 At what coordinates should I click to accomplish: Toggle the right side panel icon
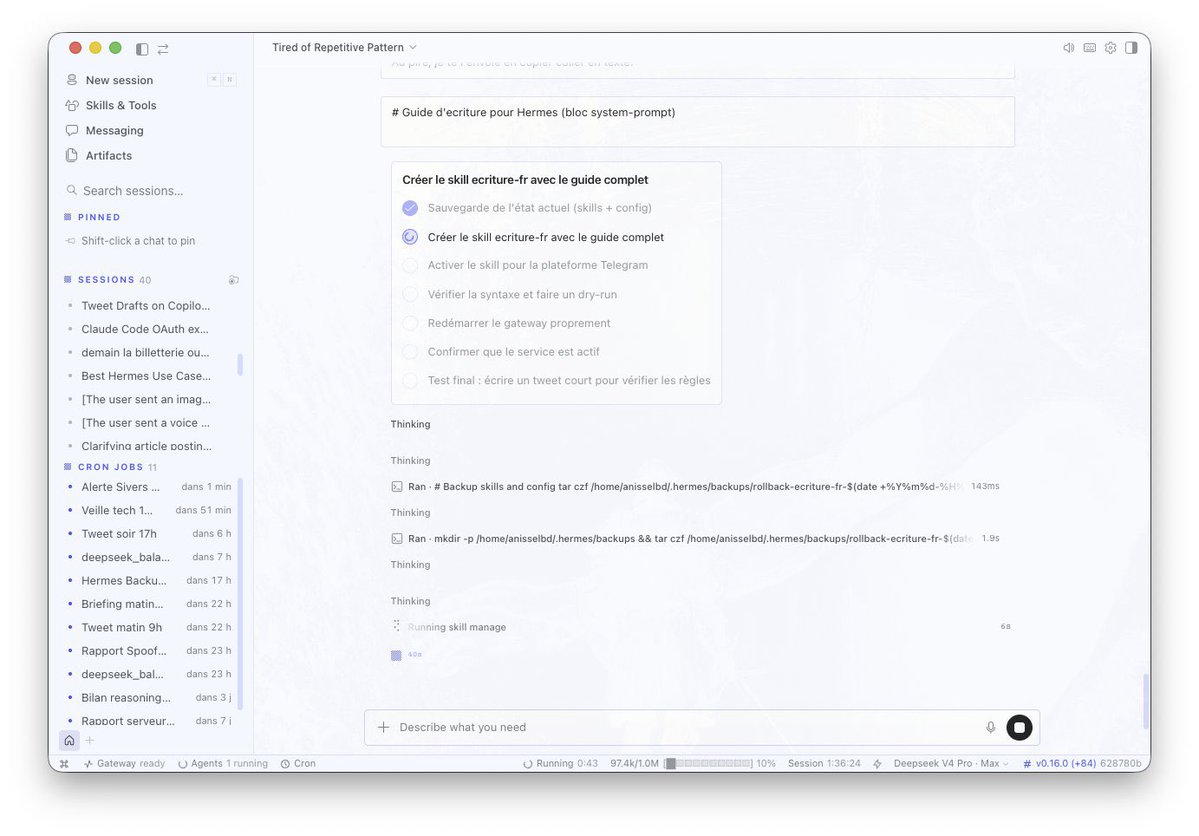click(1132, 47)
